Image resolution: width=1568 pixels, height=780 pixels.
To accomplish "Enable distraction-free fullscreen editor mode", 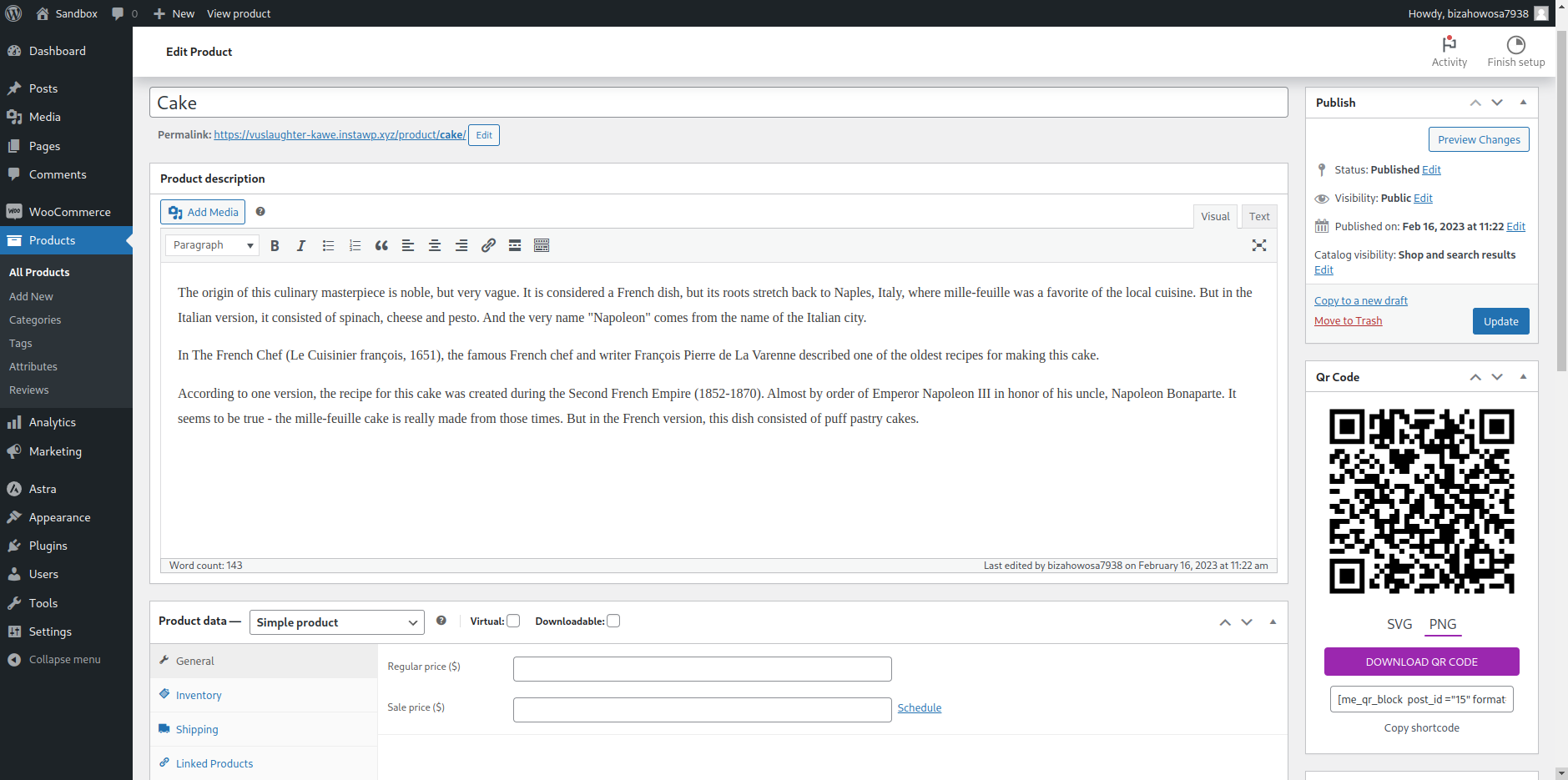I will pos(1259,245).
